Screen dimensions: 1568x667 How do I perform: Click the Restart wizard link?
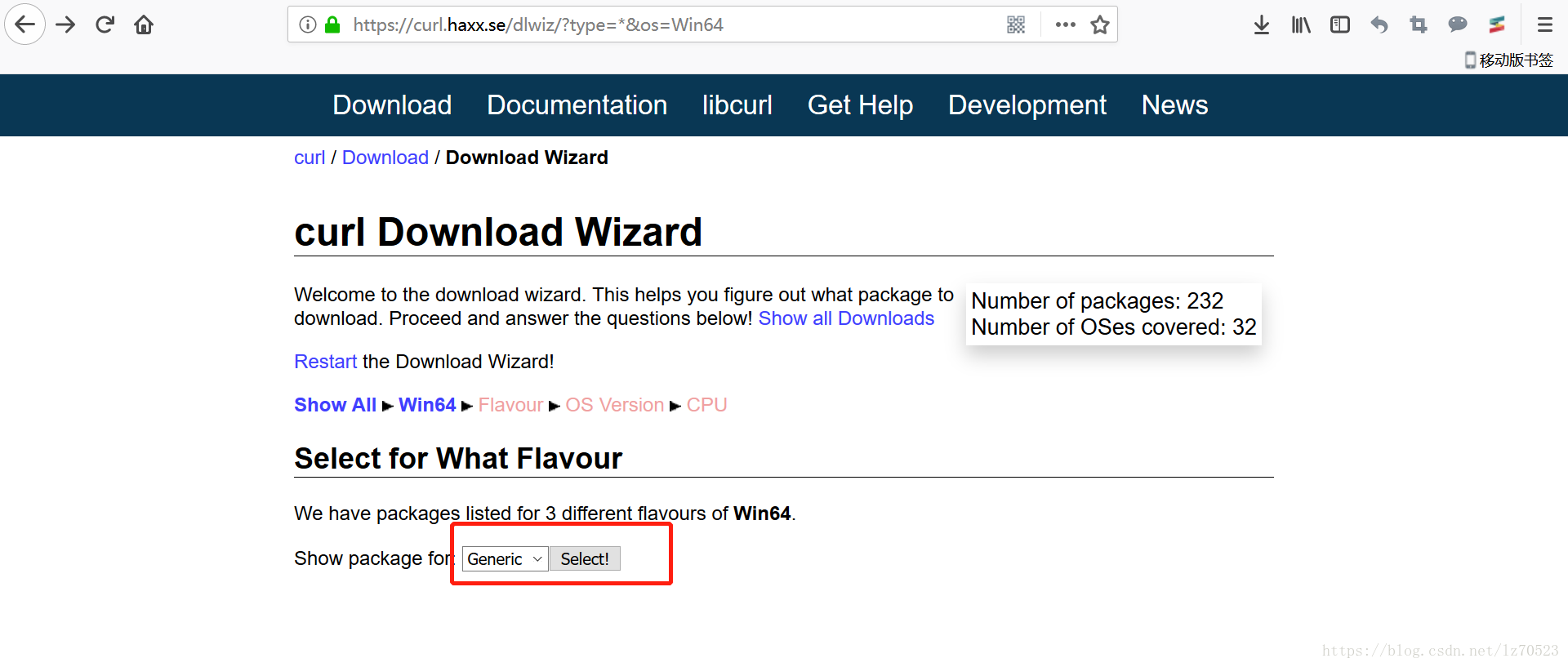[326, 362]
